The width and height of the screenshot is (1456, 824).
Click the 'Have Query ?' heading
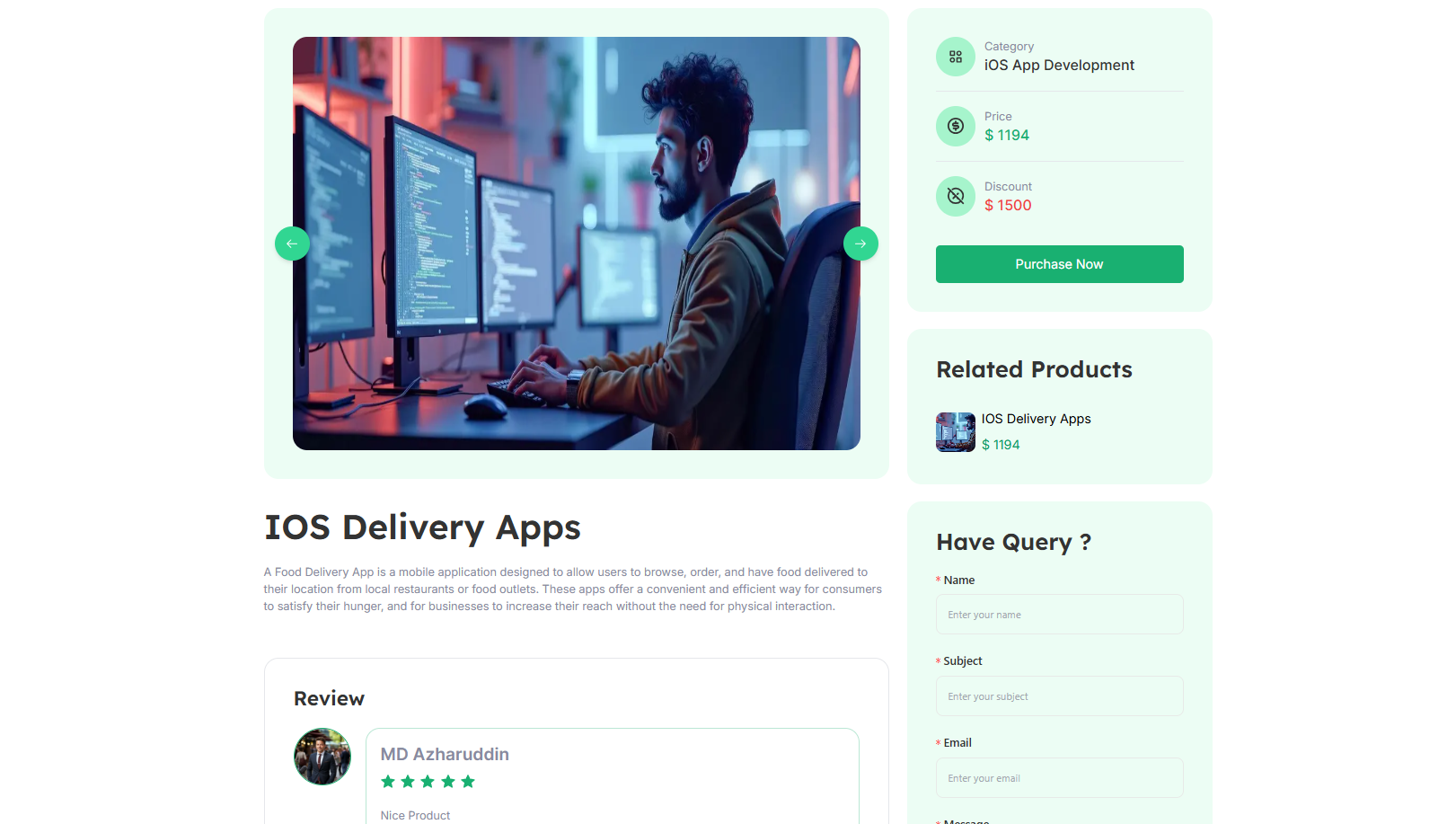[x=1014, y=543]
